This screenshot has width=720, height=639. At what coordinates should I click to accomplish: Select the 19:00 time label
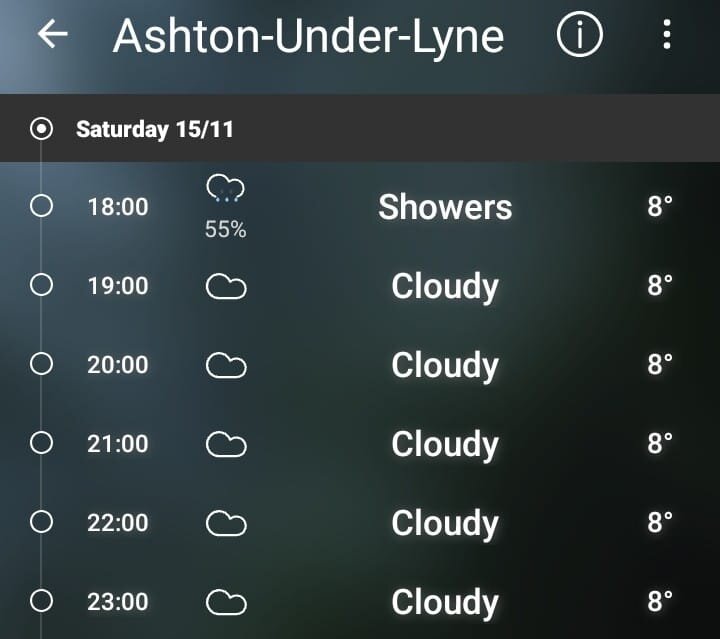(117, 286)
